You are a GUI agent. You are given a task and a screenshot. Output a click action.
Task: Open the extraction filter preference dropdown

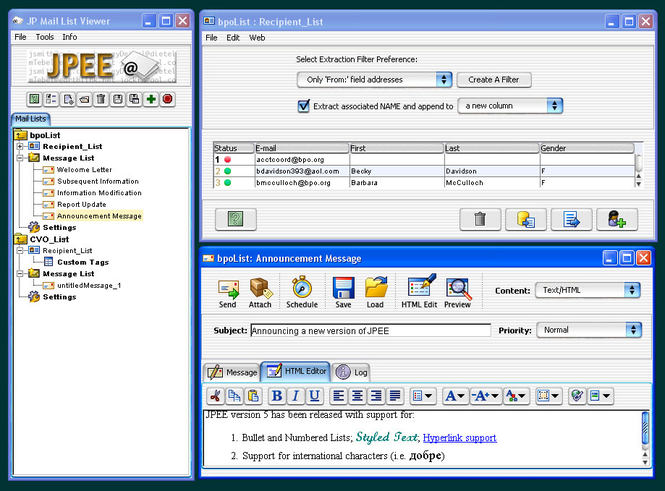pyautogui.click(x=374, y=80)
